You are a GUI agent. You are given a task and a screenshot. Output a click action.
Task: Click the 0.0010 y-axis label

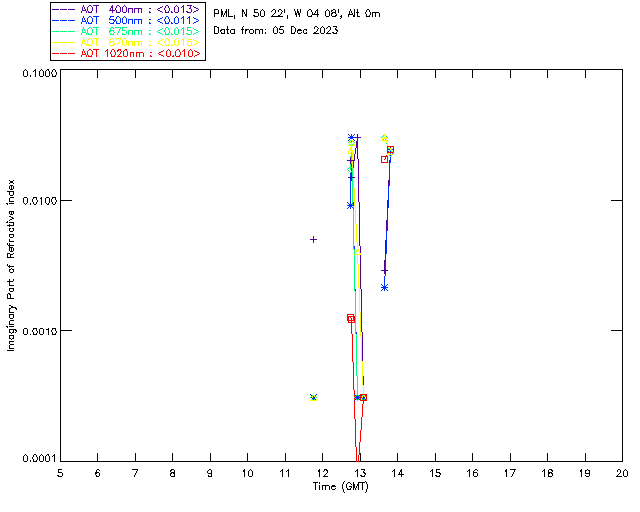(39, 331)
